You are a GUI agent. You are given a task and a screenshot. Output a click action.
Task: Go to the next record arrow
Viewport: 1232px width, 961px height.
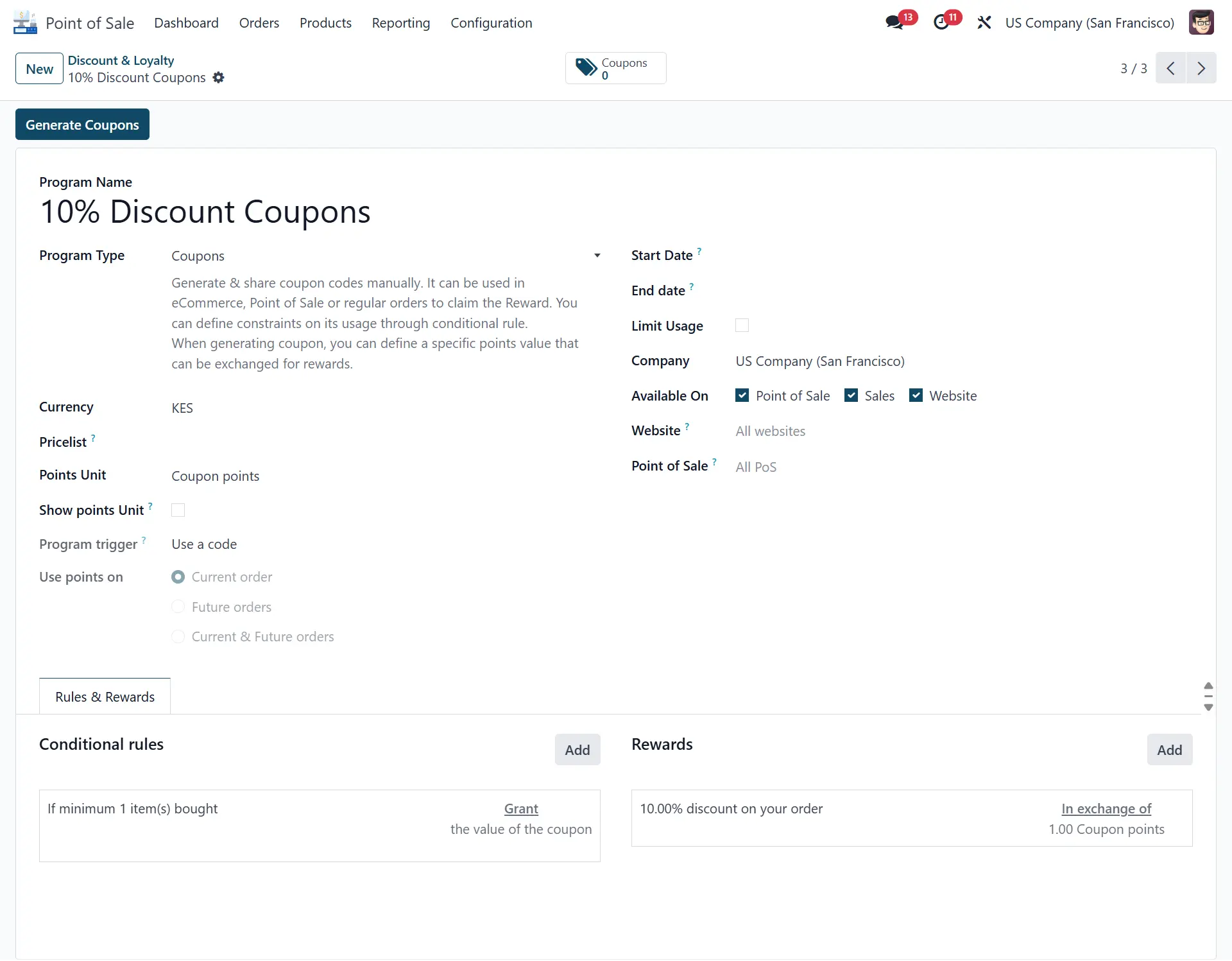[1201, 68]
